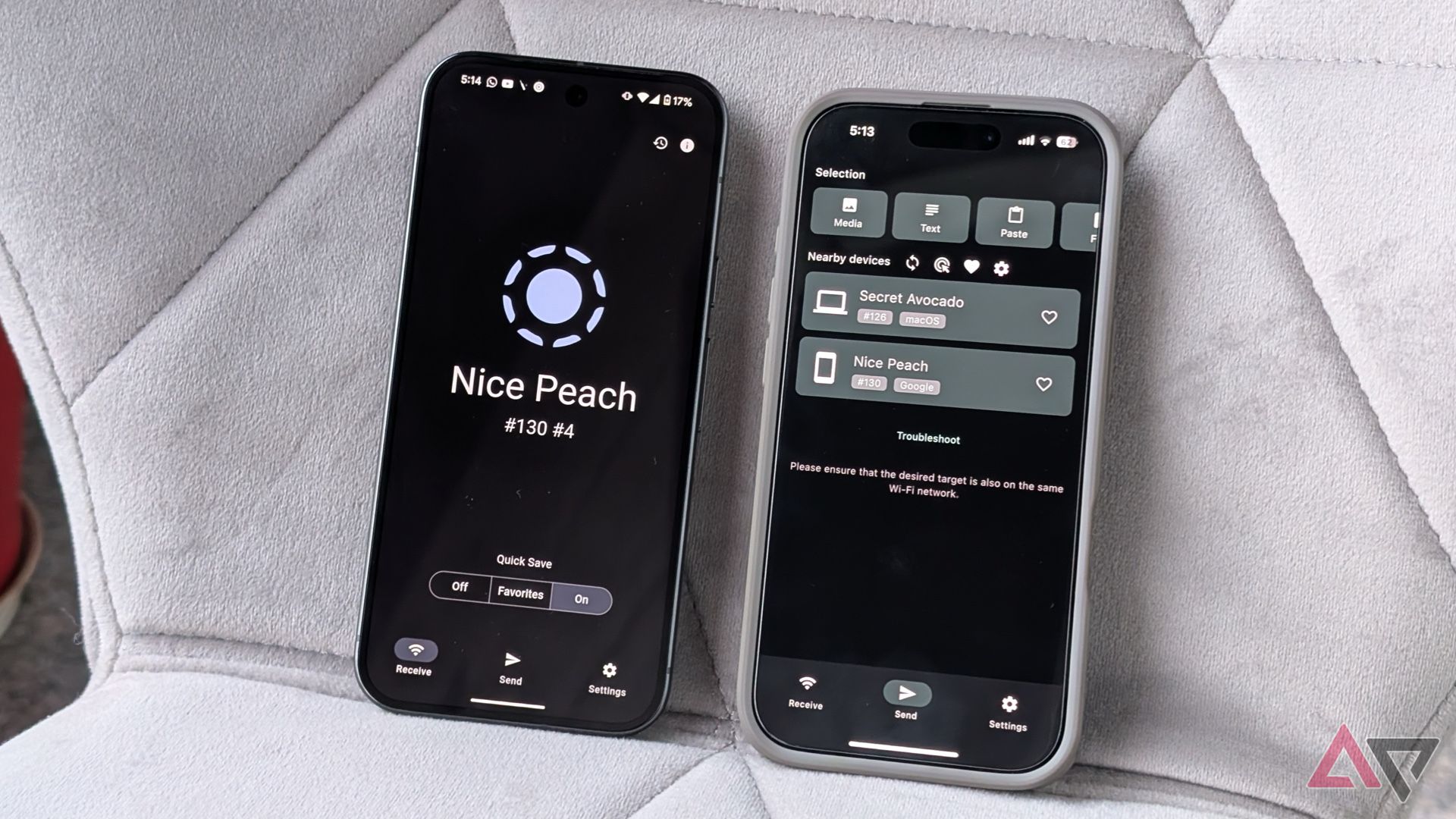Image resolution: width=1456 pixels, height=819 pixels.
Task: Click the refresh nearby devices icon
Action: click(x=911, y=264)
